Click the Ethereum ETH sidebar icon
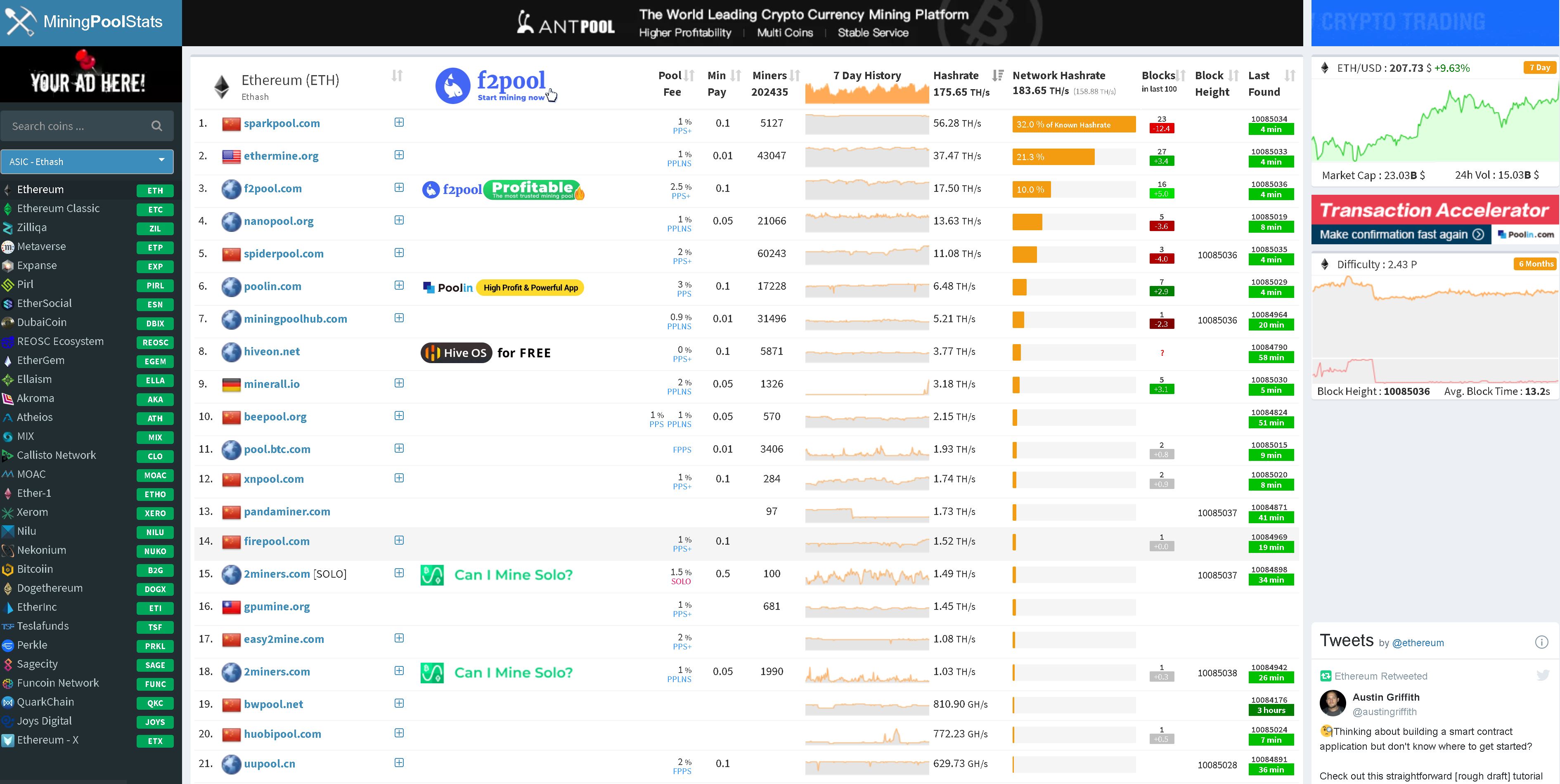 9,189
